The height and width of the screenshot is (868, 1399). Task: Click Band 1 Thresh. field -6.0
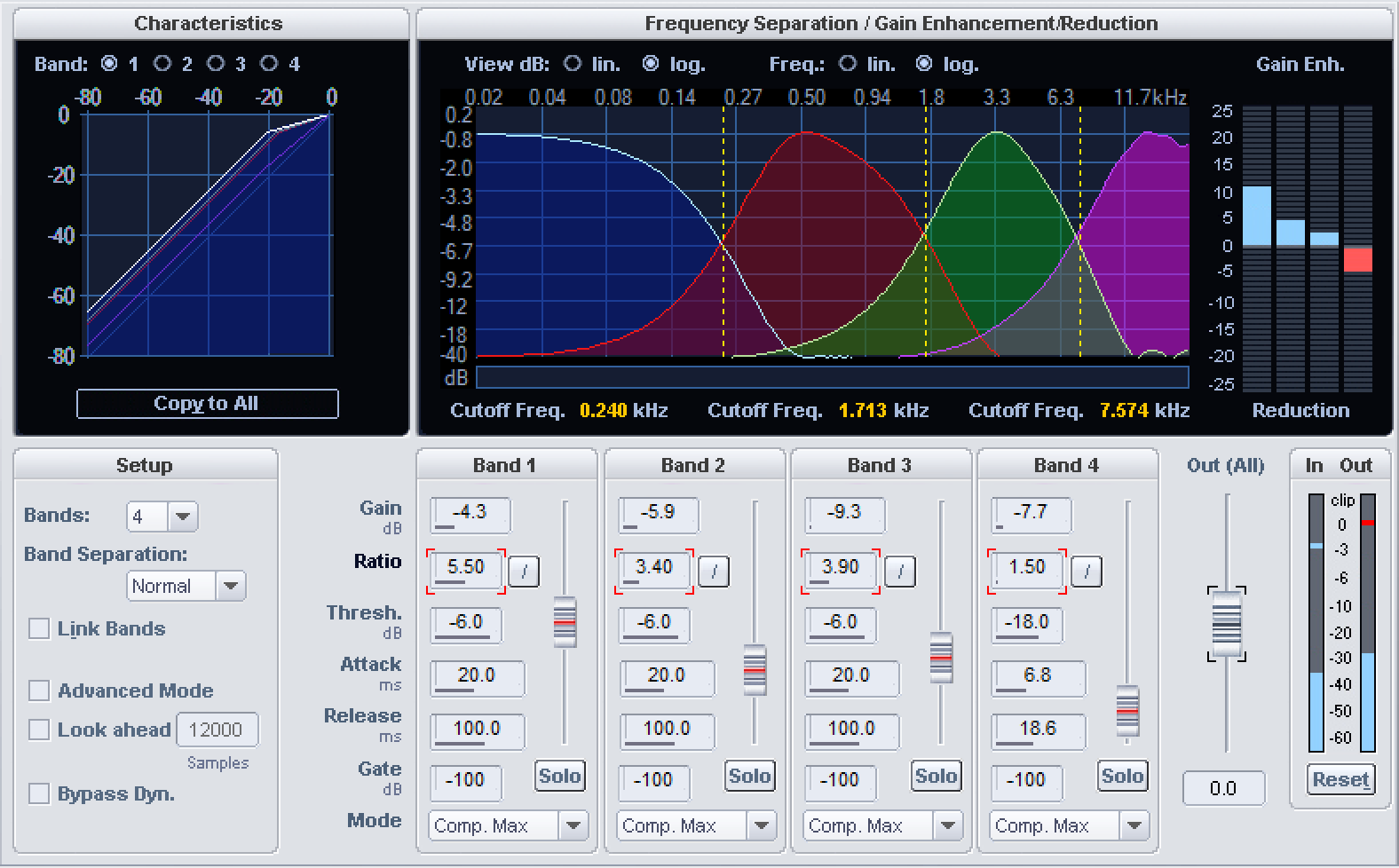tap(465, 624)
